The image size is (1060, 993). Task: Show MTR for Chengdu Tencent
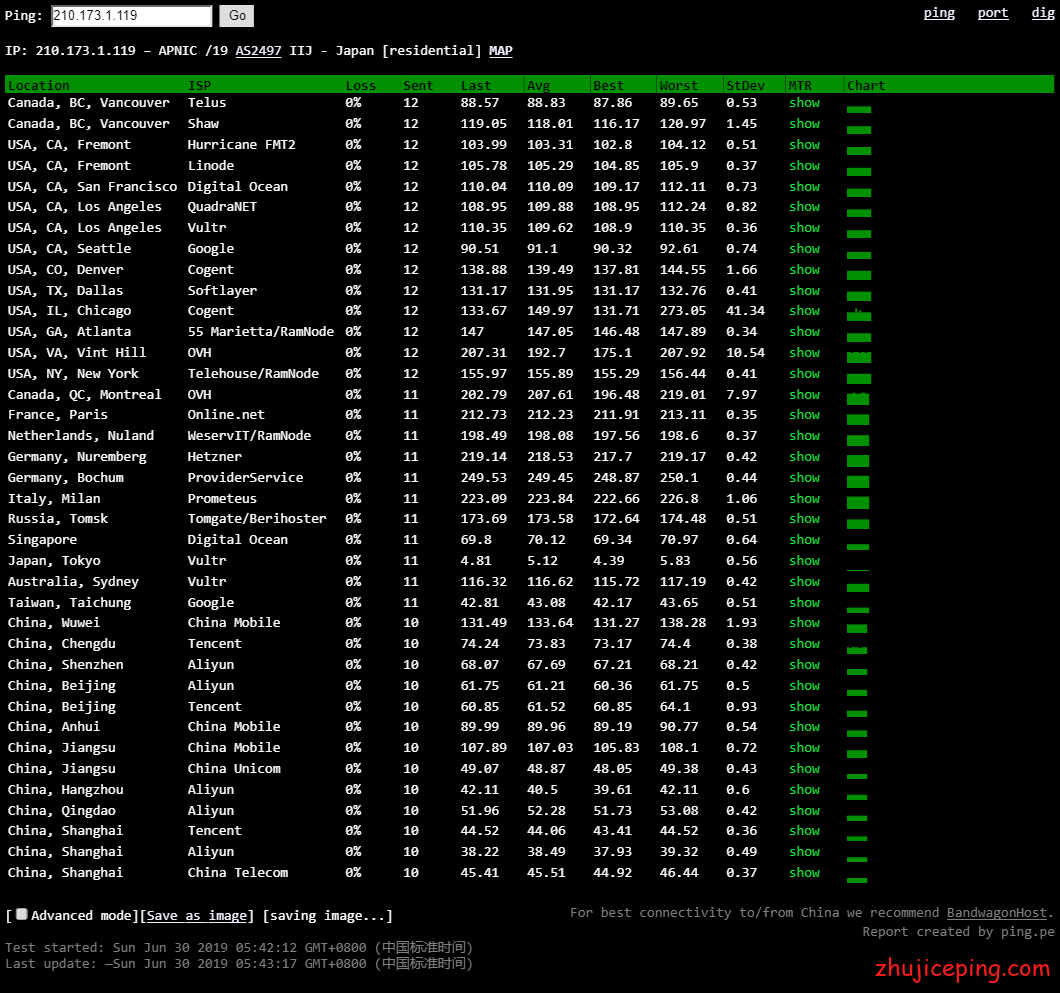pos(804,644)
